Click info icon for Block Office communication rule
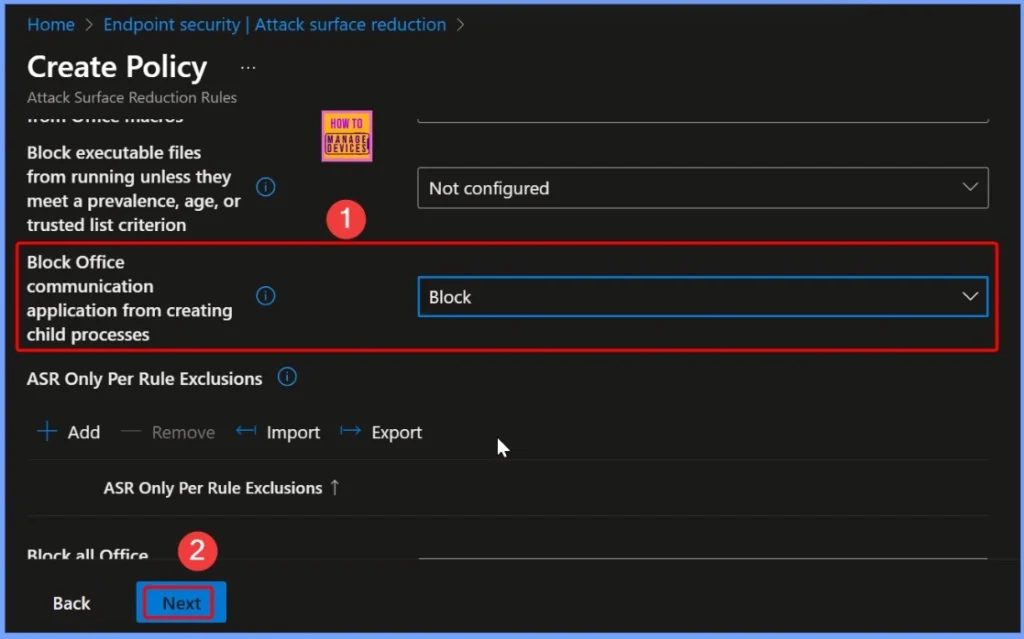Viewport: 1024px width, 639px height. coord(266,296)
